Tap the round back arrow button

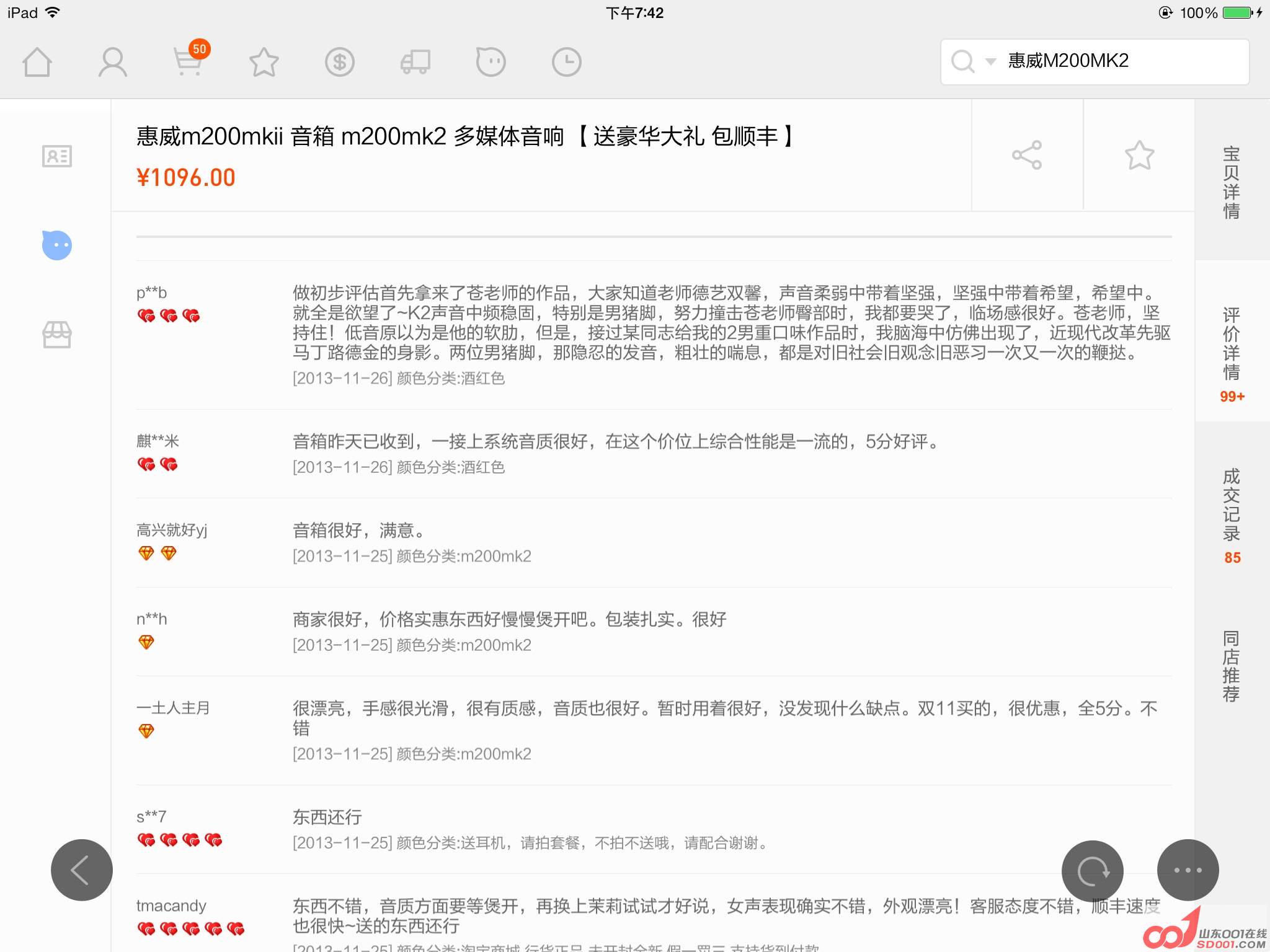pos(82,870)
